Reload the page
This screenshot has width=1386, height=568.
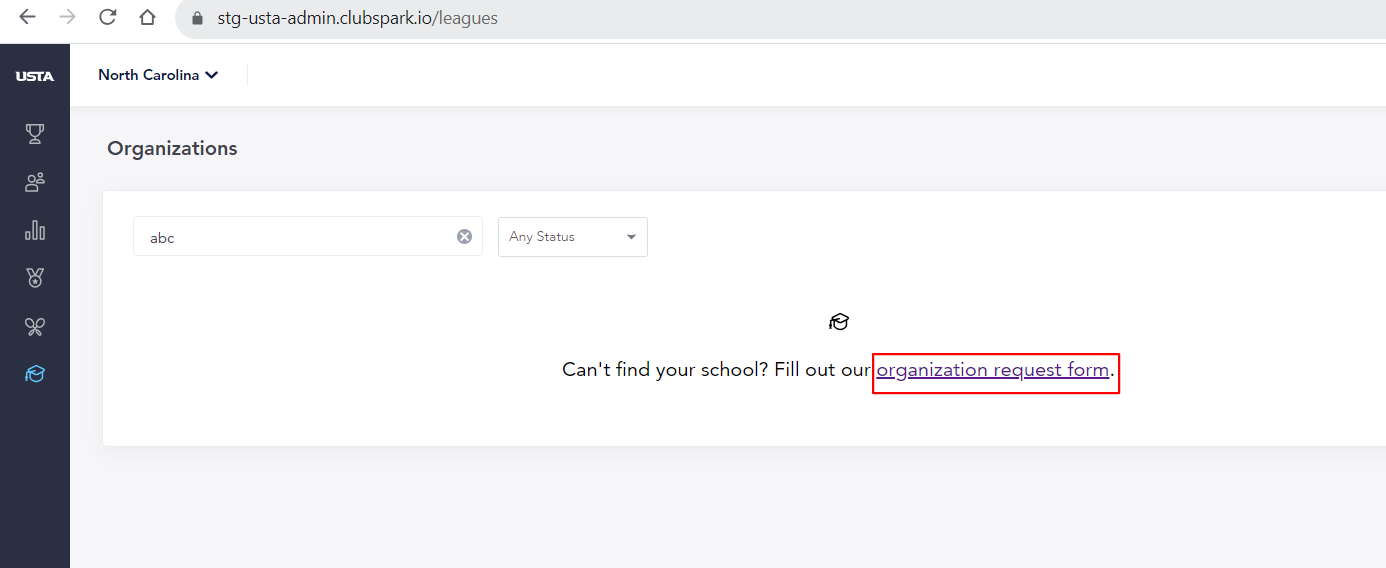107,18
